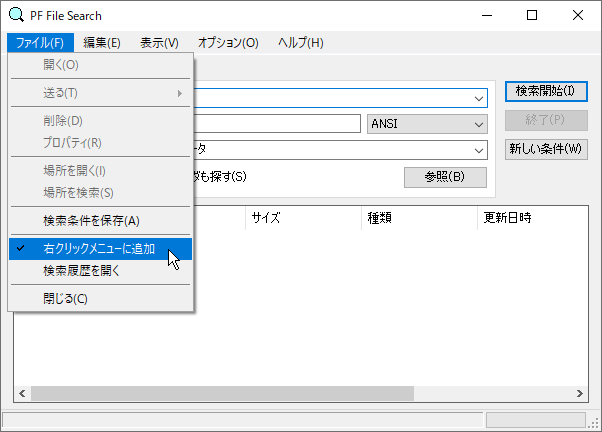Choose 検索履歴を開く from the menu
602x432 pixels.
[101, 271]
